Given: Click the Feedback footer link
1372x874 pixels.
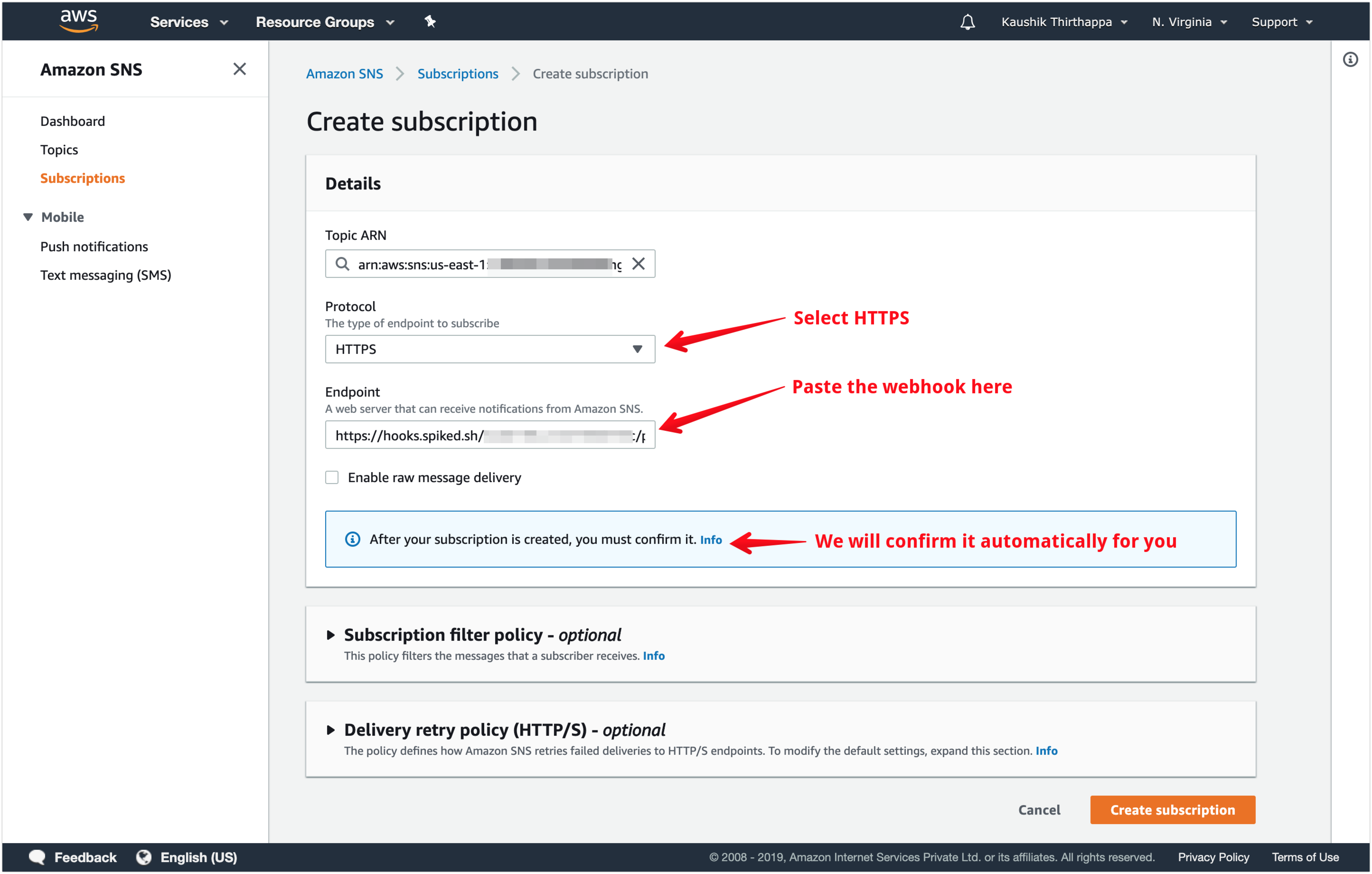Looking at the screenshot, I should click(85, 857).
